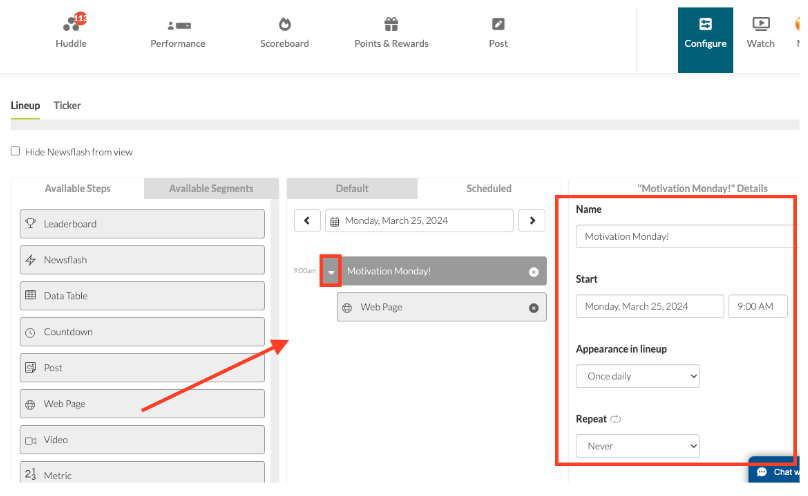This screenshot has width=808, height=496.
Task: Remove the Motivation Monday! segment
Action: click(534, 271)
